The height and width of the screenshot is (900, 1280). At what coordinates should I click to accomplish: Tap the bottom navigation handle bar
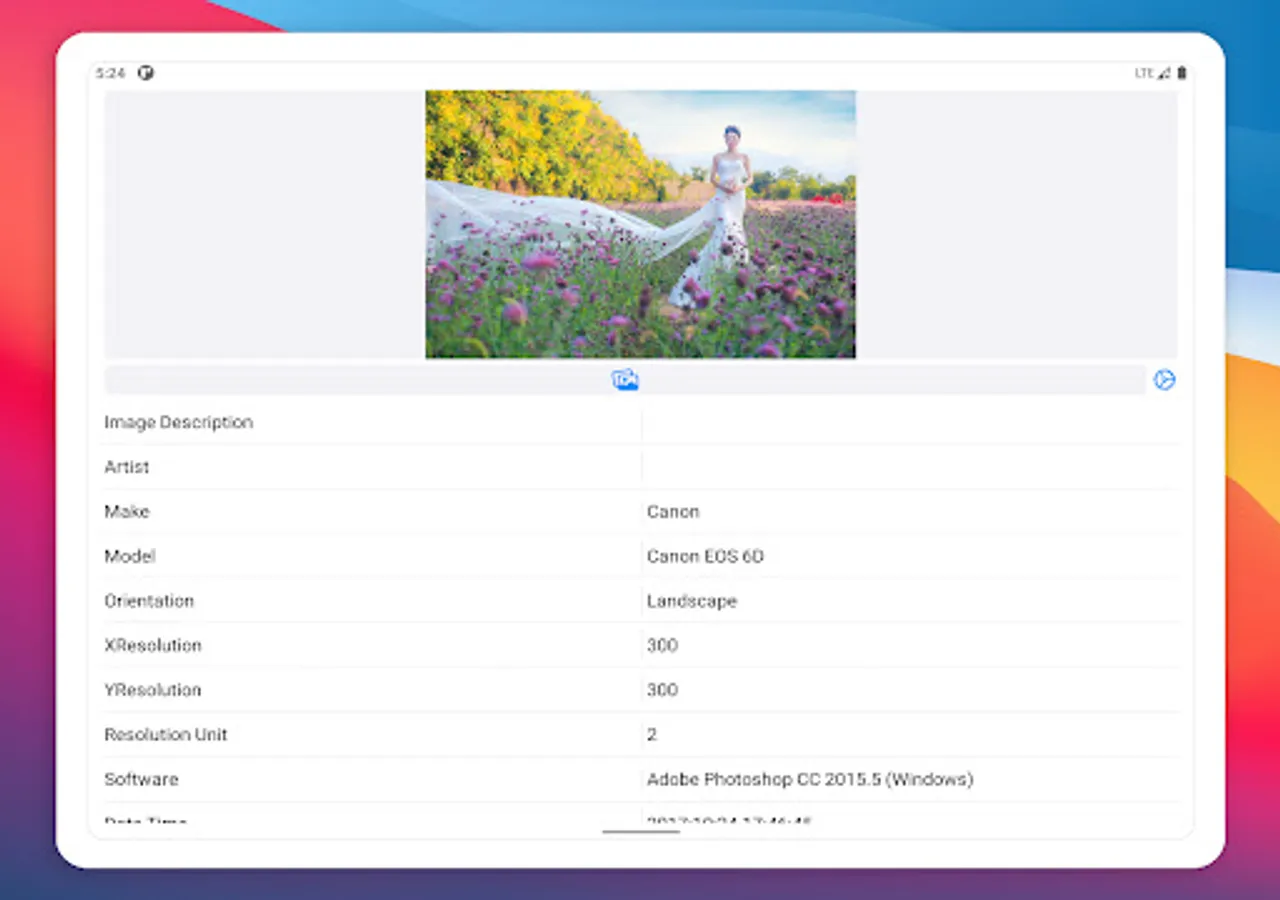coord(641,831)
